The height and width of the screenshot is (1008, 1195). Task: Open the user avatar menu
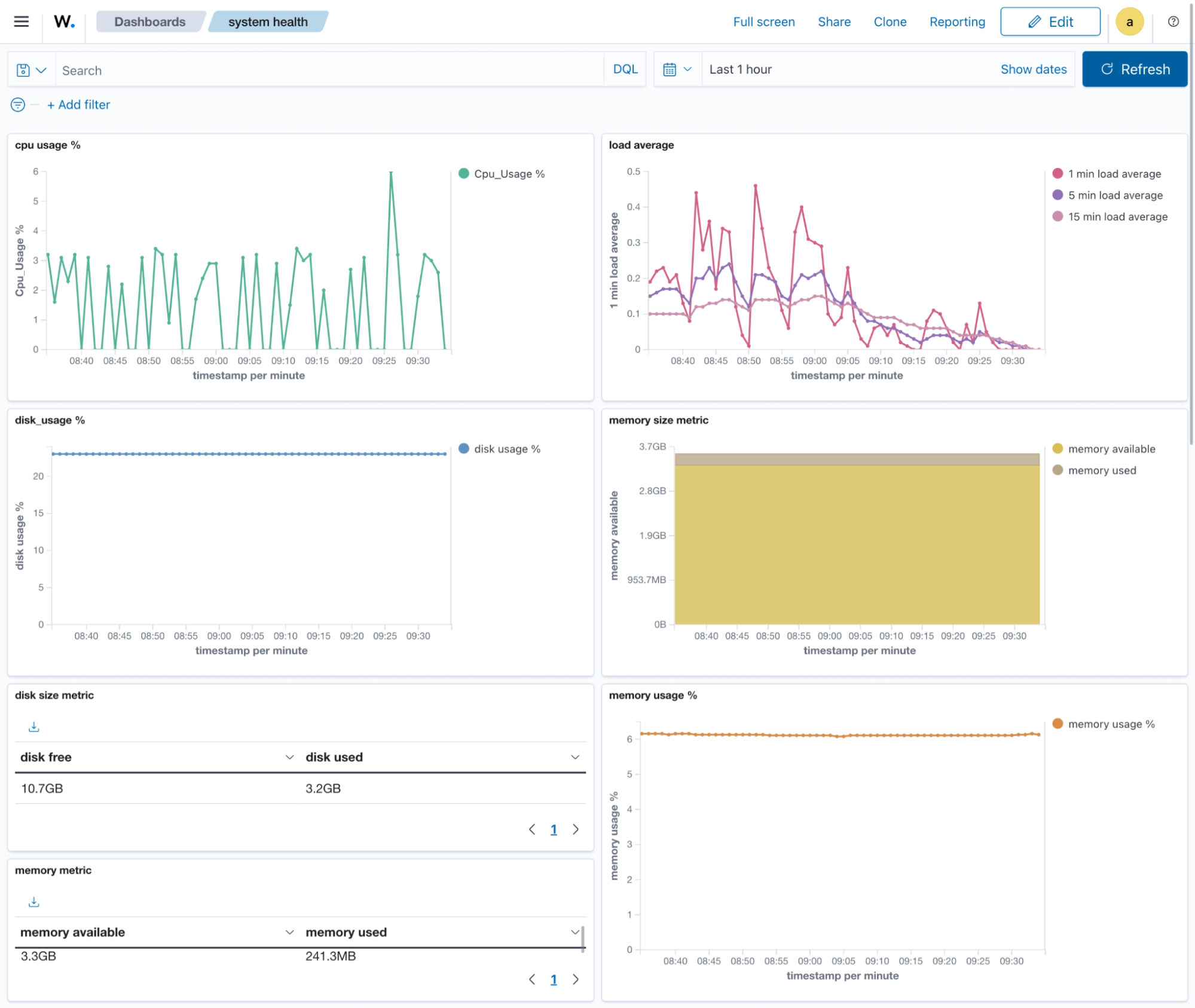(x=1129, y=22)
